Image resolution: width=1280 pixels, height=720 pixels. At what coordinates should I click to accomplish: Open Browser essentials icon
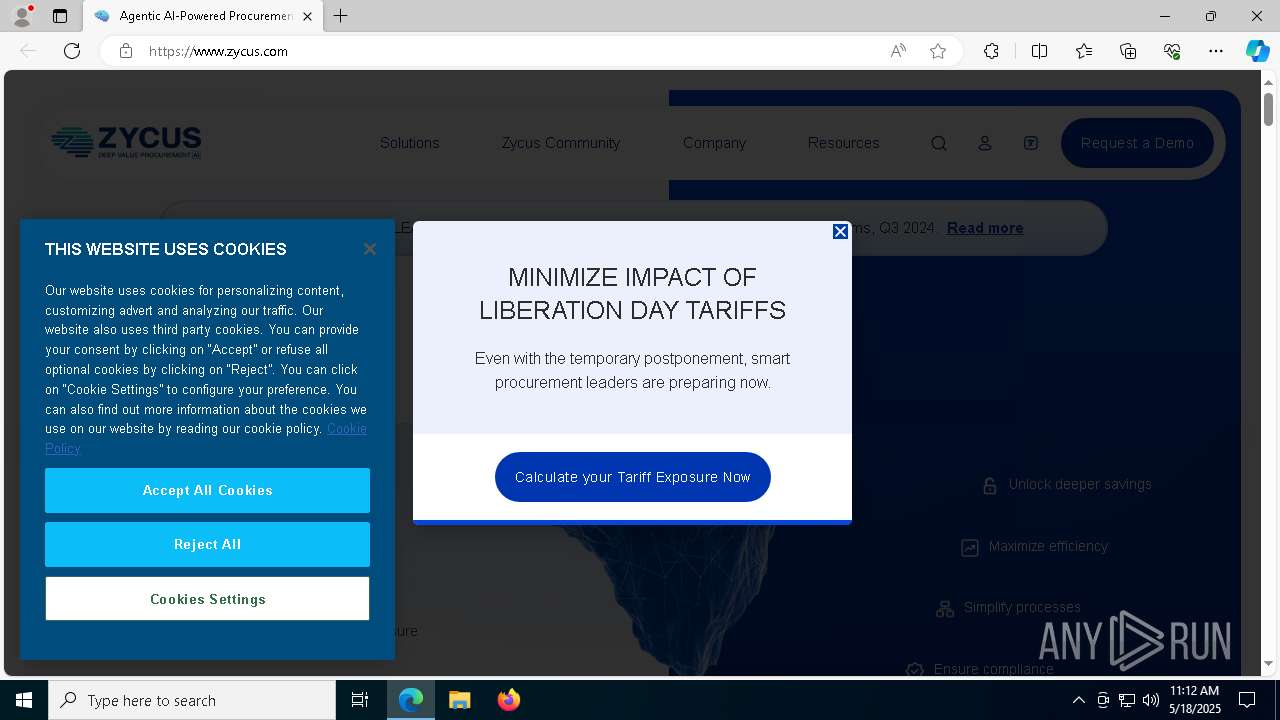(x=1172, y=51)
